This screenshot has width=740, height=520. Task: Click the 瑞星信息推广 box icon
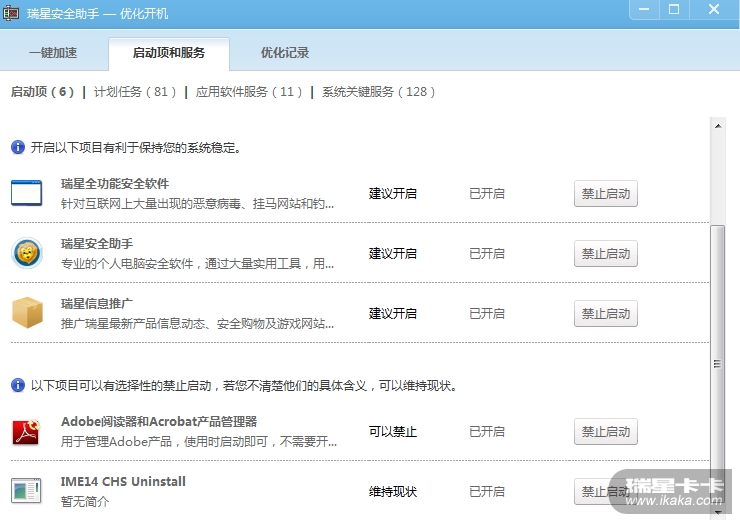point(27,313)
